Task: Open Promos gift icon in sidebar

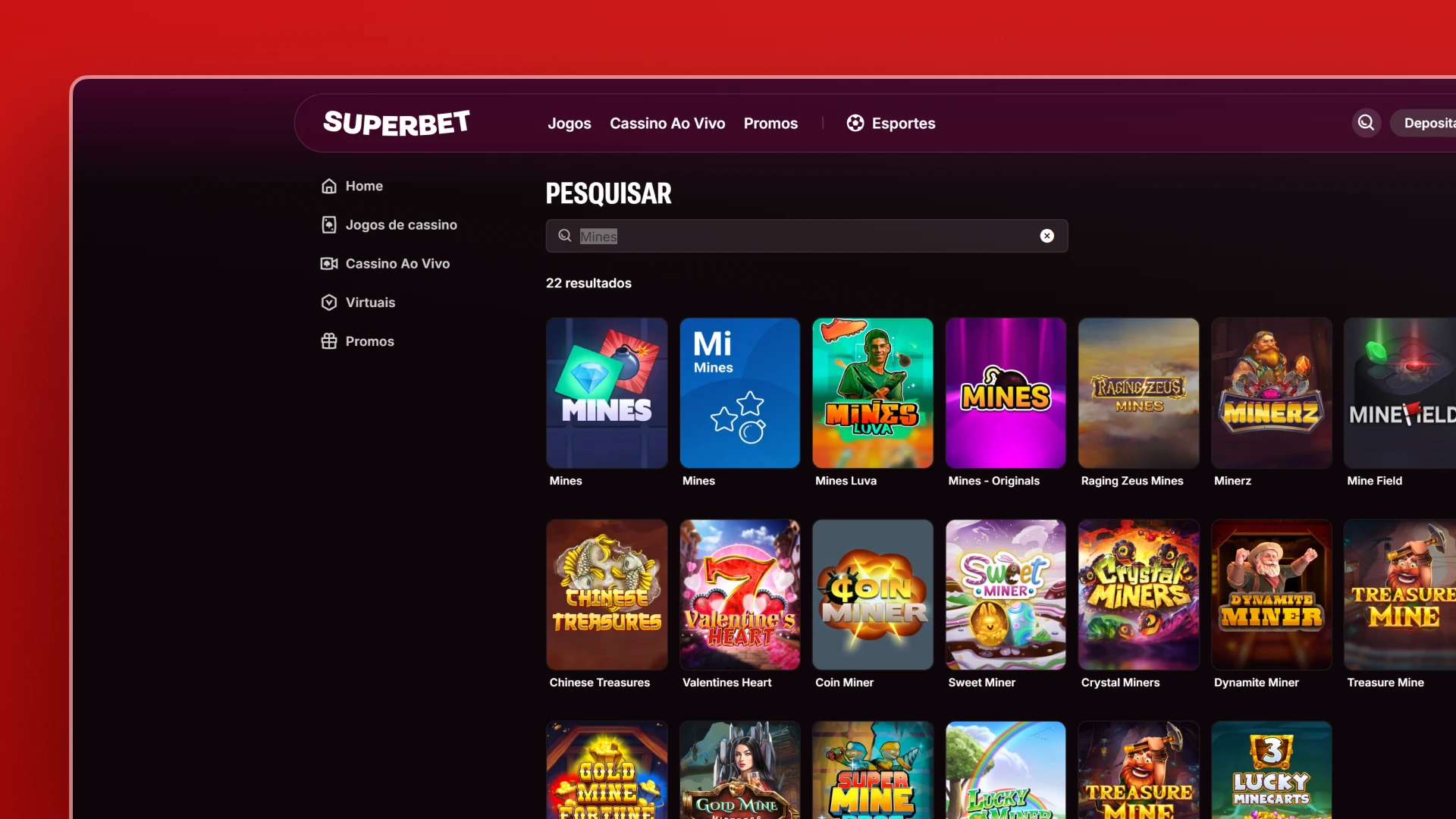Action: click(x=329, y=341)
